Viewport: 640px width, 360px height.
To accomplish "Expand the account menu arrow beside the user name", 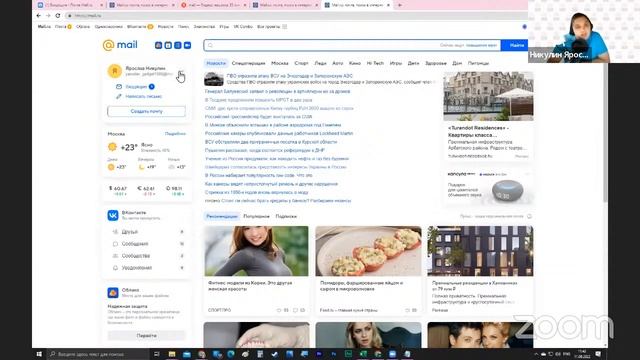I will pos(181,72).
